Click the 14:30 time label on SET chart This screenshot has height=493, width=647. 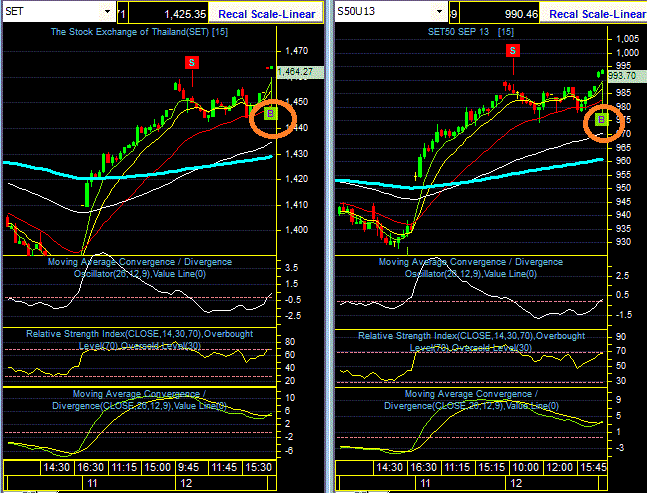click(x=57, y=467)
